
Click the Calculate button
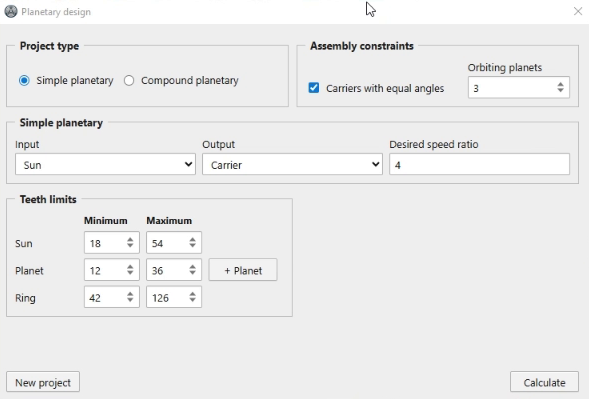[x=544, y=382]
